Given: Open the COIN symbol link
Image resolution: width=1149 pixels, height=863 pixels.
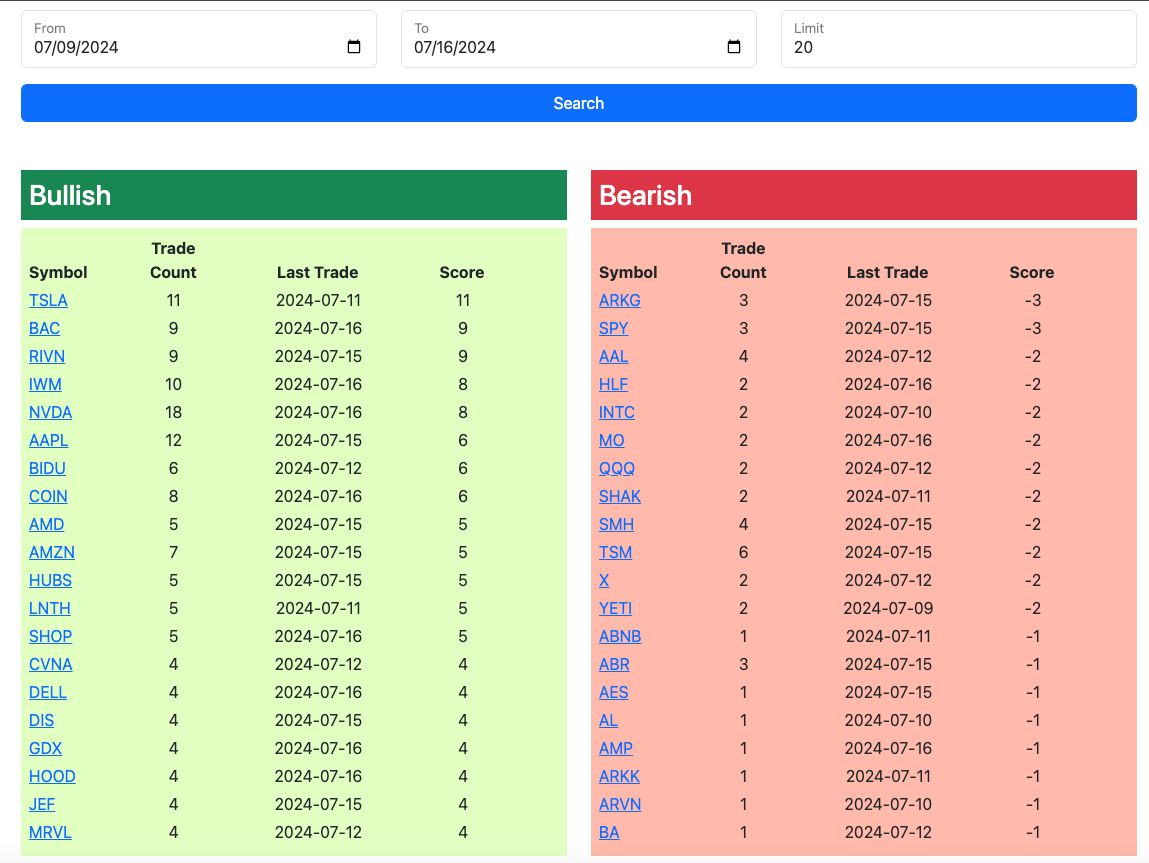Looking at the screenshot, I should (x=48, y=497).
